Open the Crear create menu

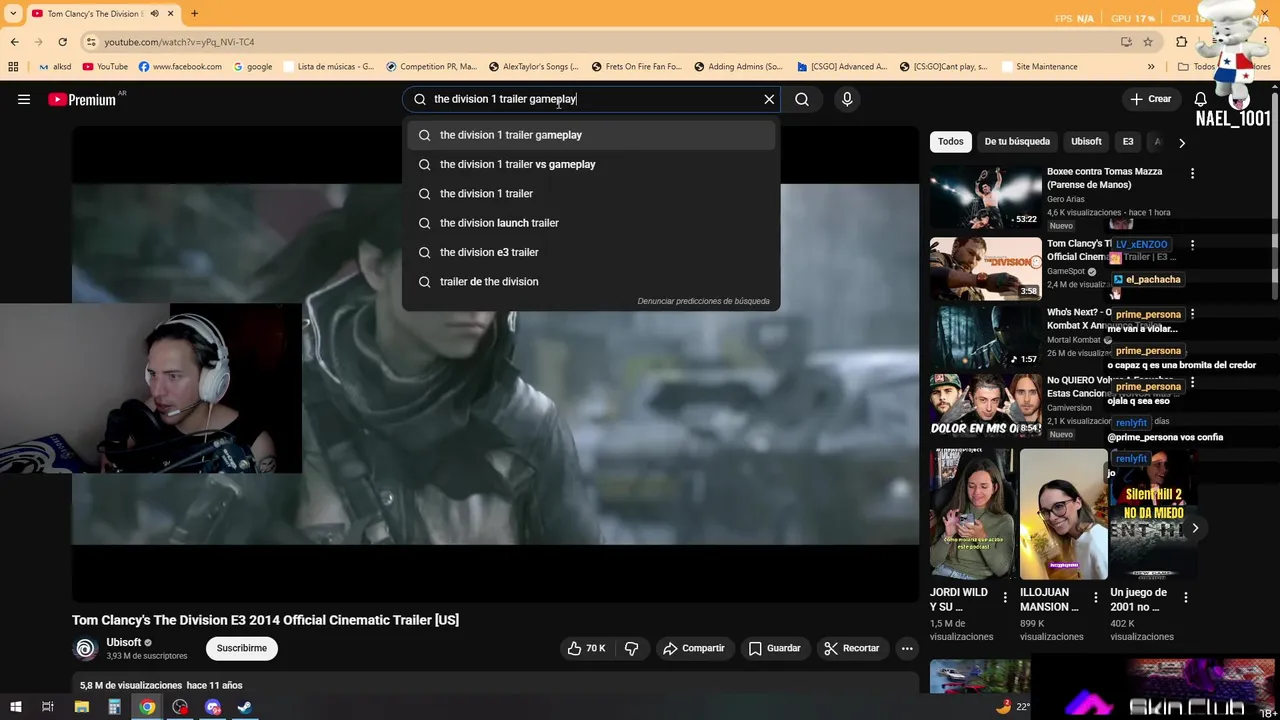click(1150, 99)
